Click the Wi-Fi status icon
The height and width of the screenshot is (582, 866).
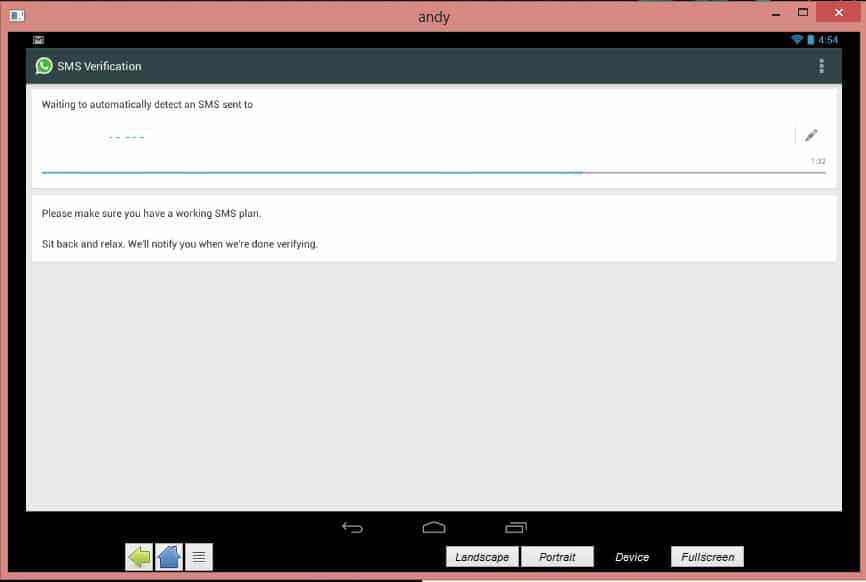pos(797,40)
